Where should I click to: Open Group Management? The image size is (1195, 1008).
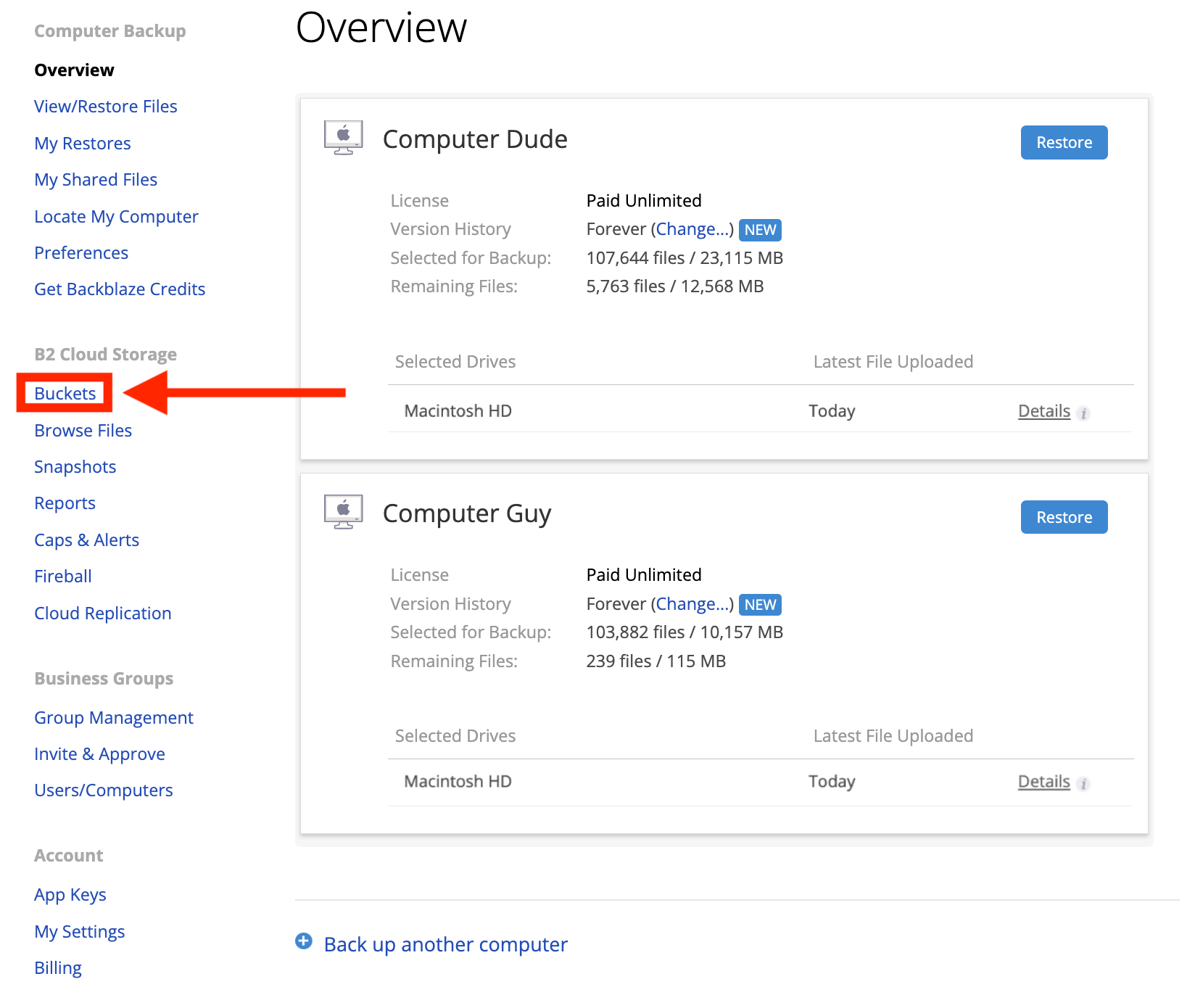click(x=114, y=718)
